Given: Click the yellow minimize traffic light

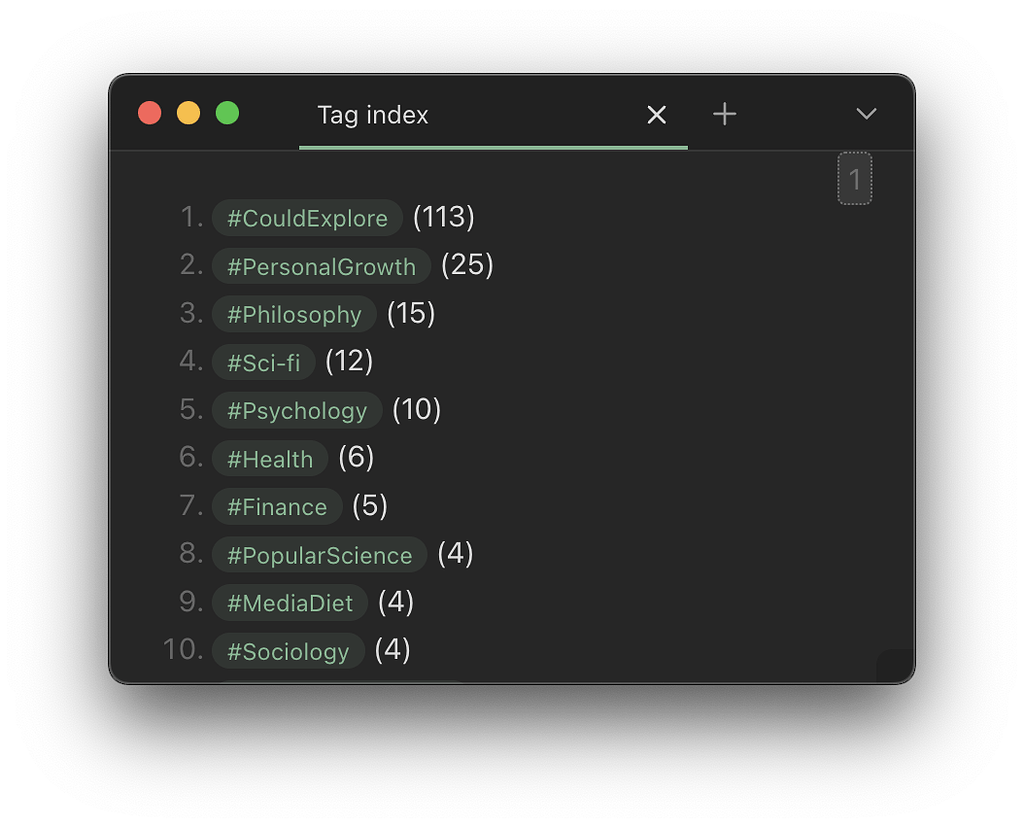Looking at the screenshot, I should point(188,112).
